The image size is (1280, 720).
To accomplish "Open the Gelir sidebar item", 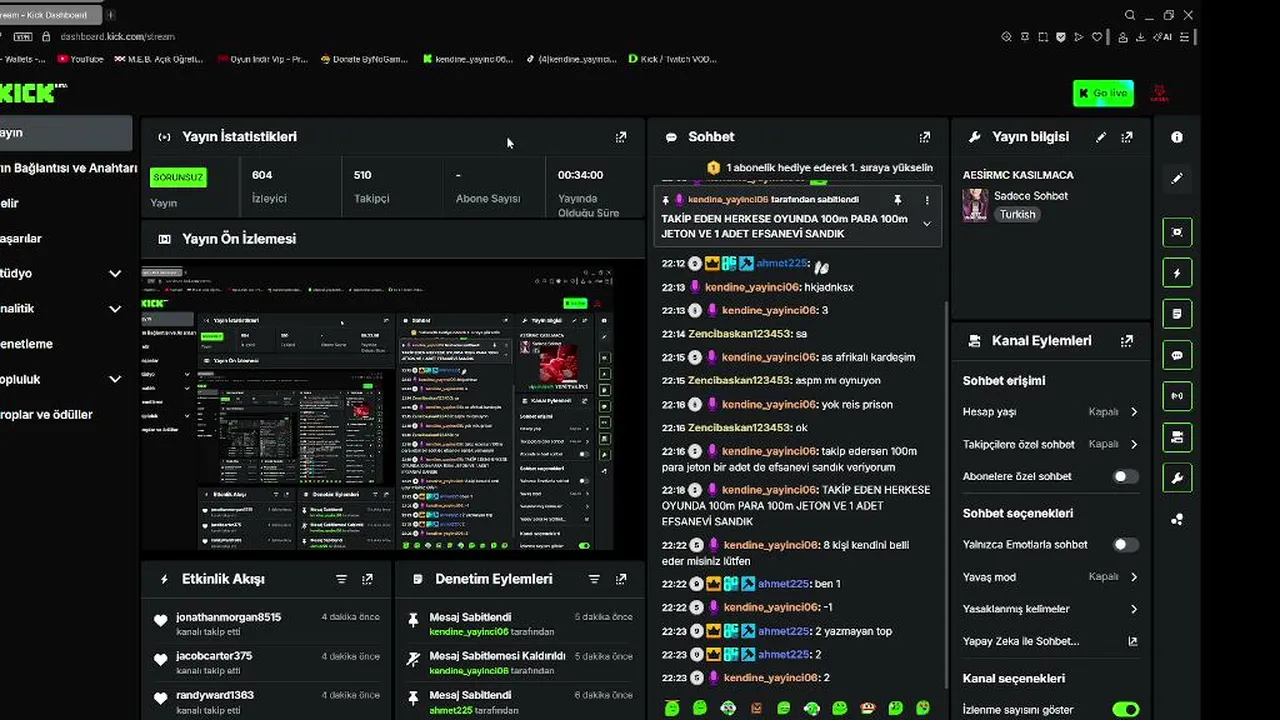I will point(10,203).
